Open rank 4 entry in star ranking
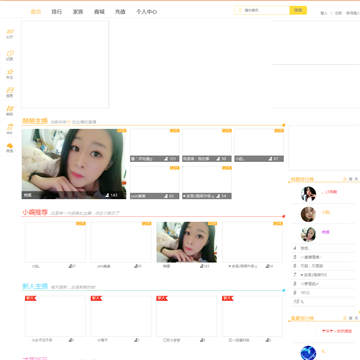This screenshot has height=360, width=360. click(x=323, y=248)
